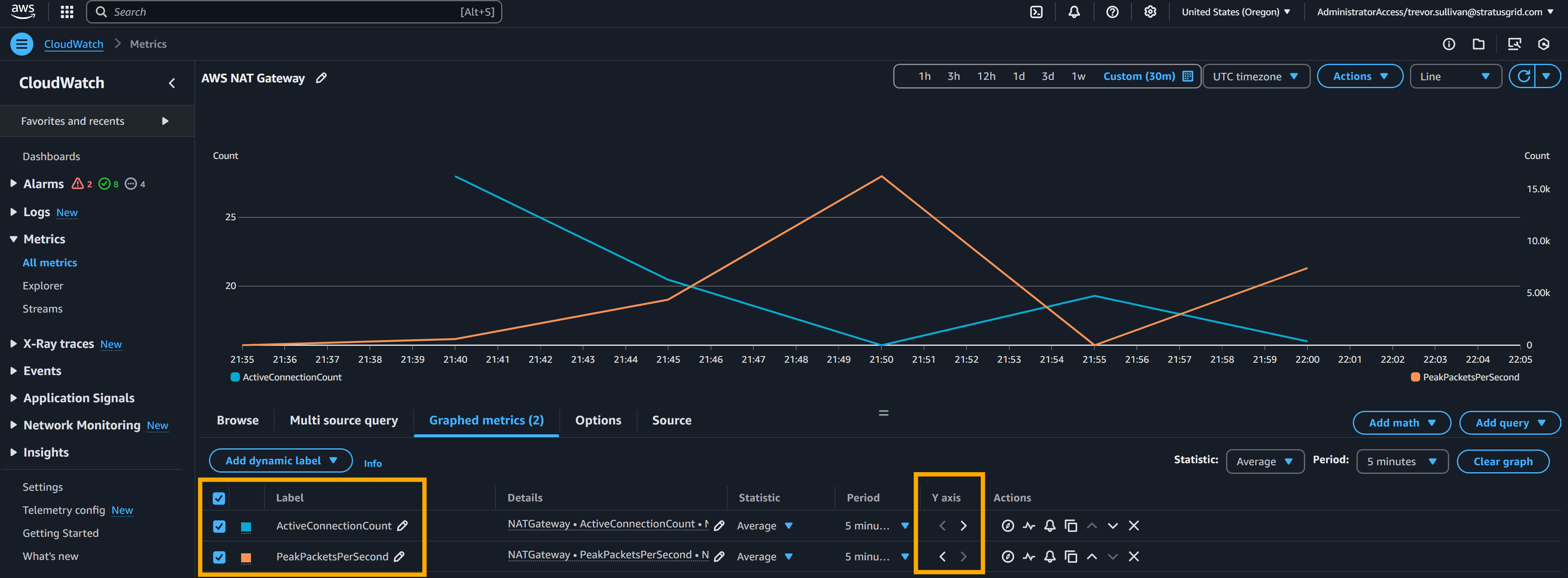Screen dimensions: 1568x578
Task: Remove the PeakPacketsPerSecond metric
Action: [x=1134, y=556]
